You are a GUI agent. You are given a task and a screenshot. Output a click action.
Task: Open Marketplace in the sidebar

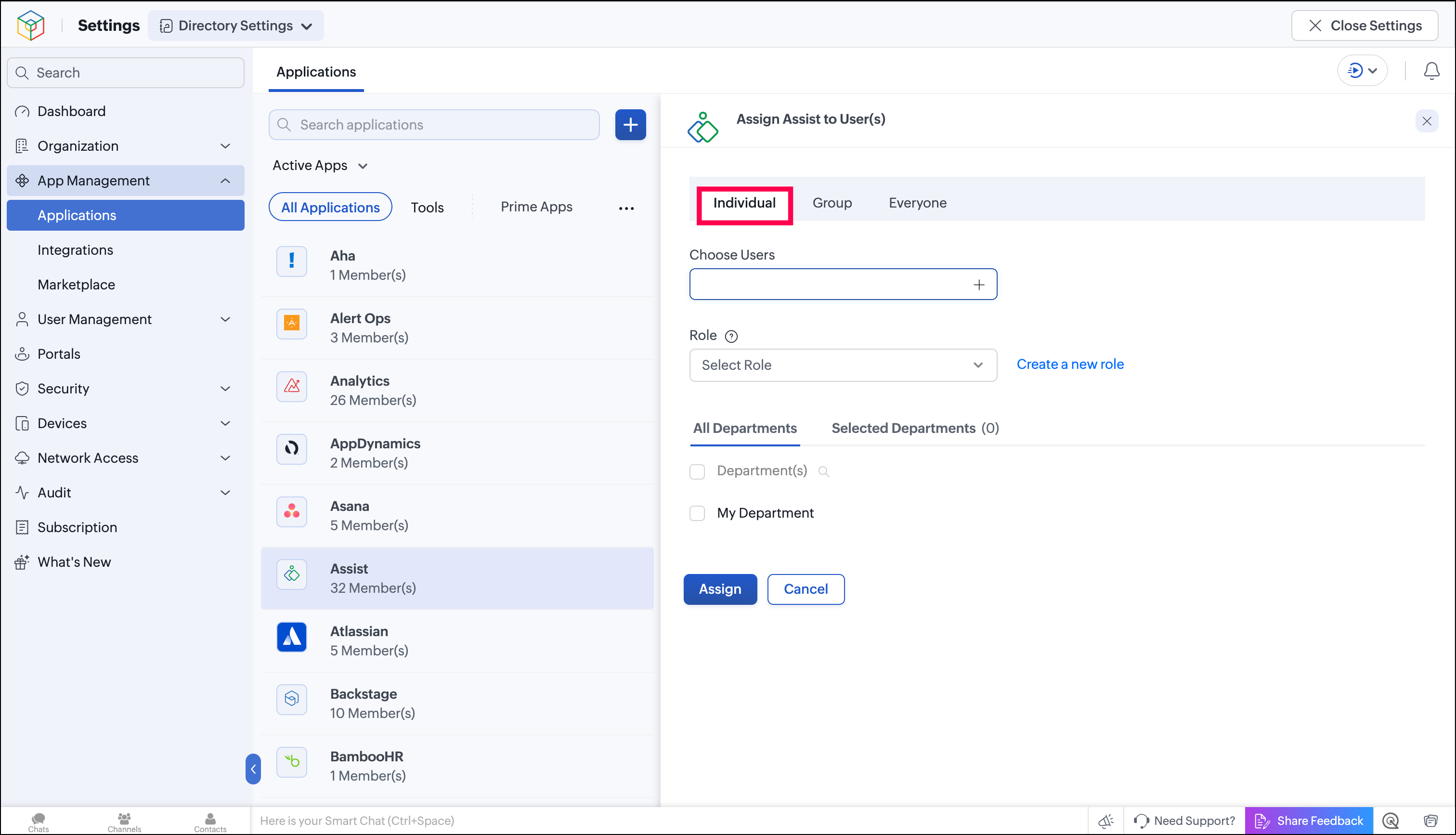coord(126,285)
